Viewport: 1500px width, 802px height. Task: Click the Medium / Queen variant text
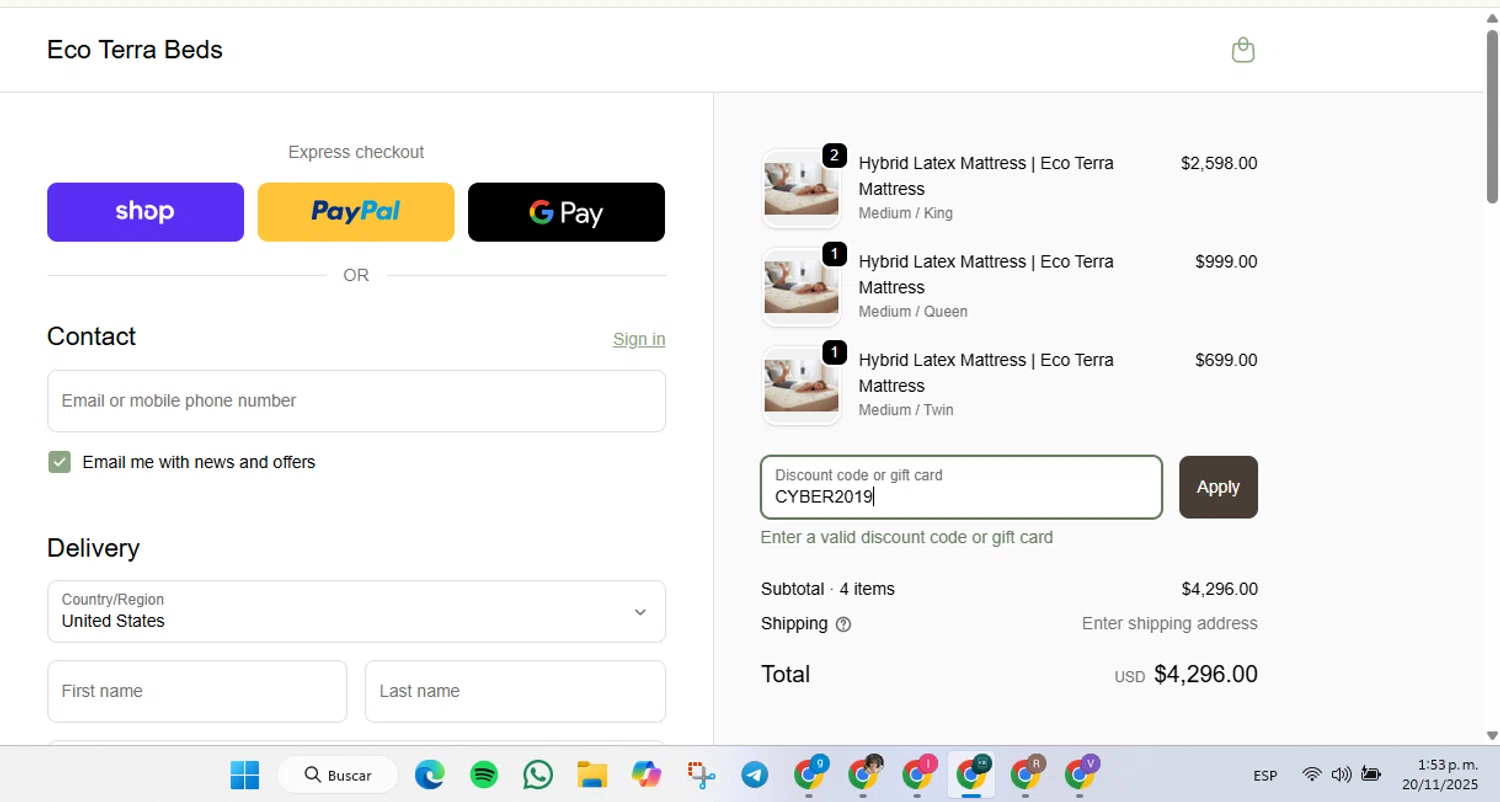tap(913, 311)
